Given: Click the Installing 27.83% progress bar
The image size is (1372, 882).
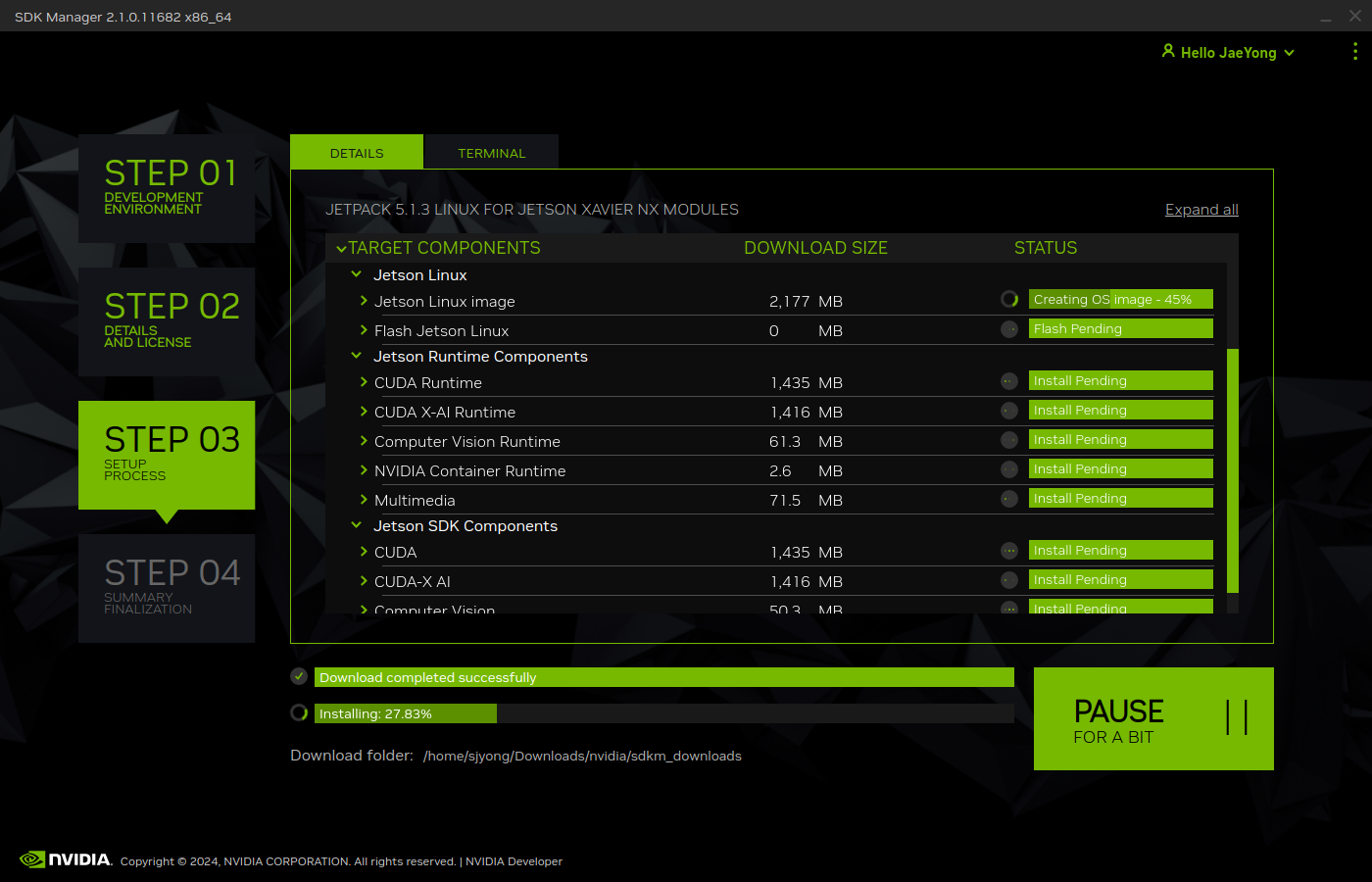Looking at the screenshot, I should (664, 713).
